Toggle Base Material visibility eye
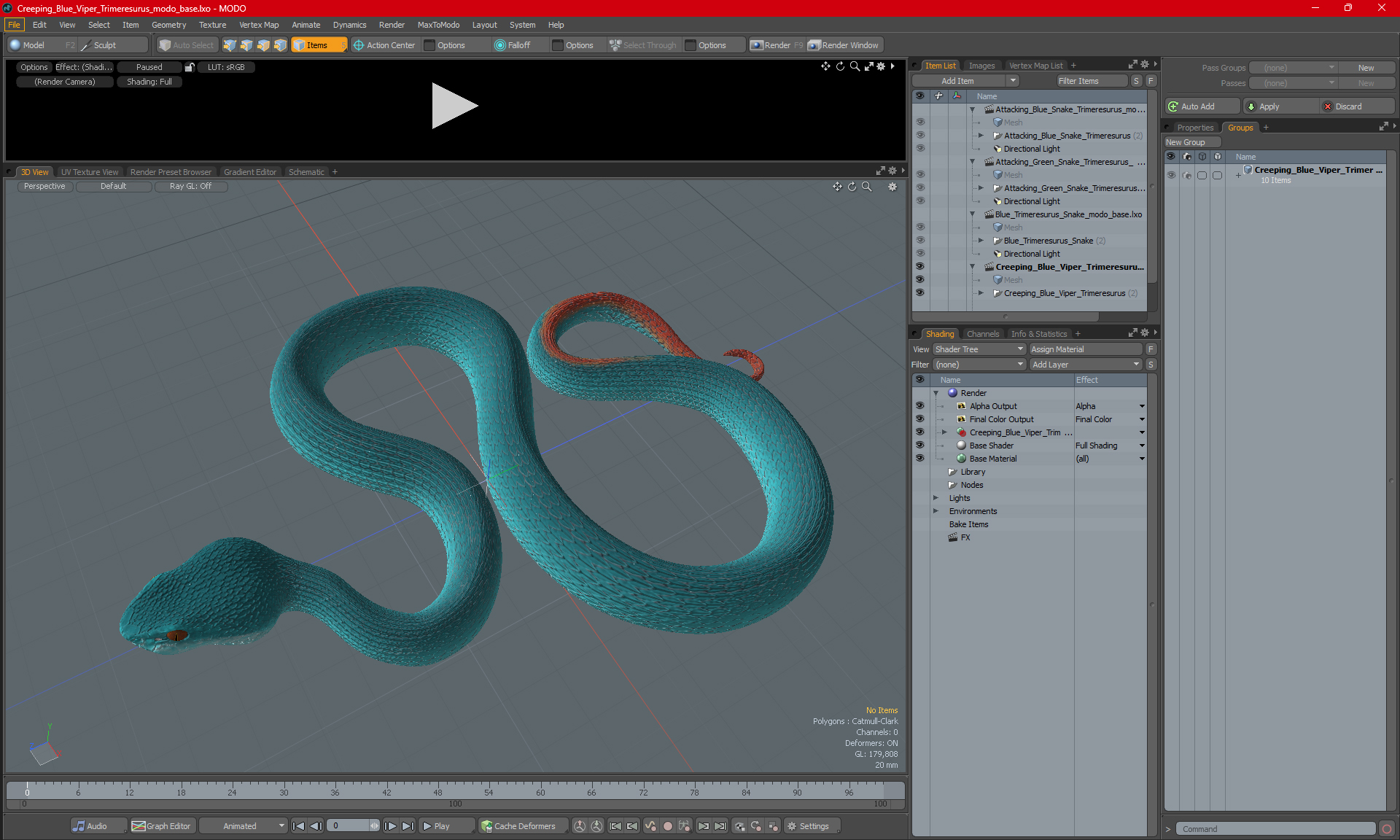1400x840 pixels. point(919,459)
